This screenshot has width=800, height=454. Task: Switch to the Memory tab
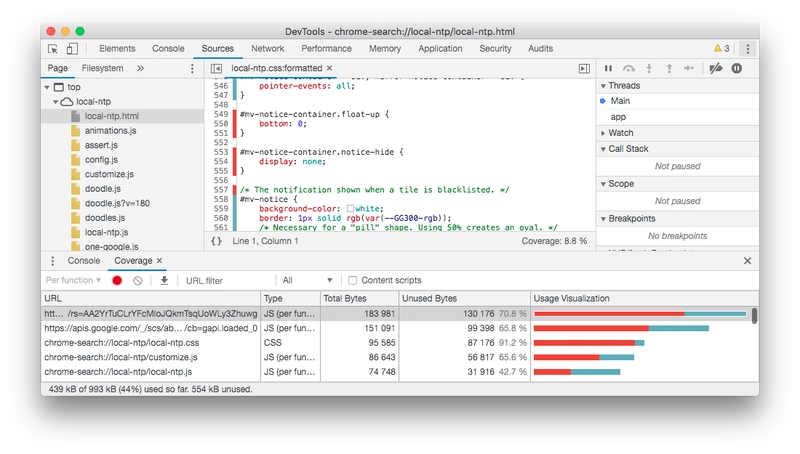385,48
